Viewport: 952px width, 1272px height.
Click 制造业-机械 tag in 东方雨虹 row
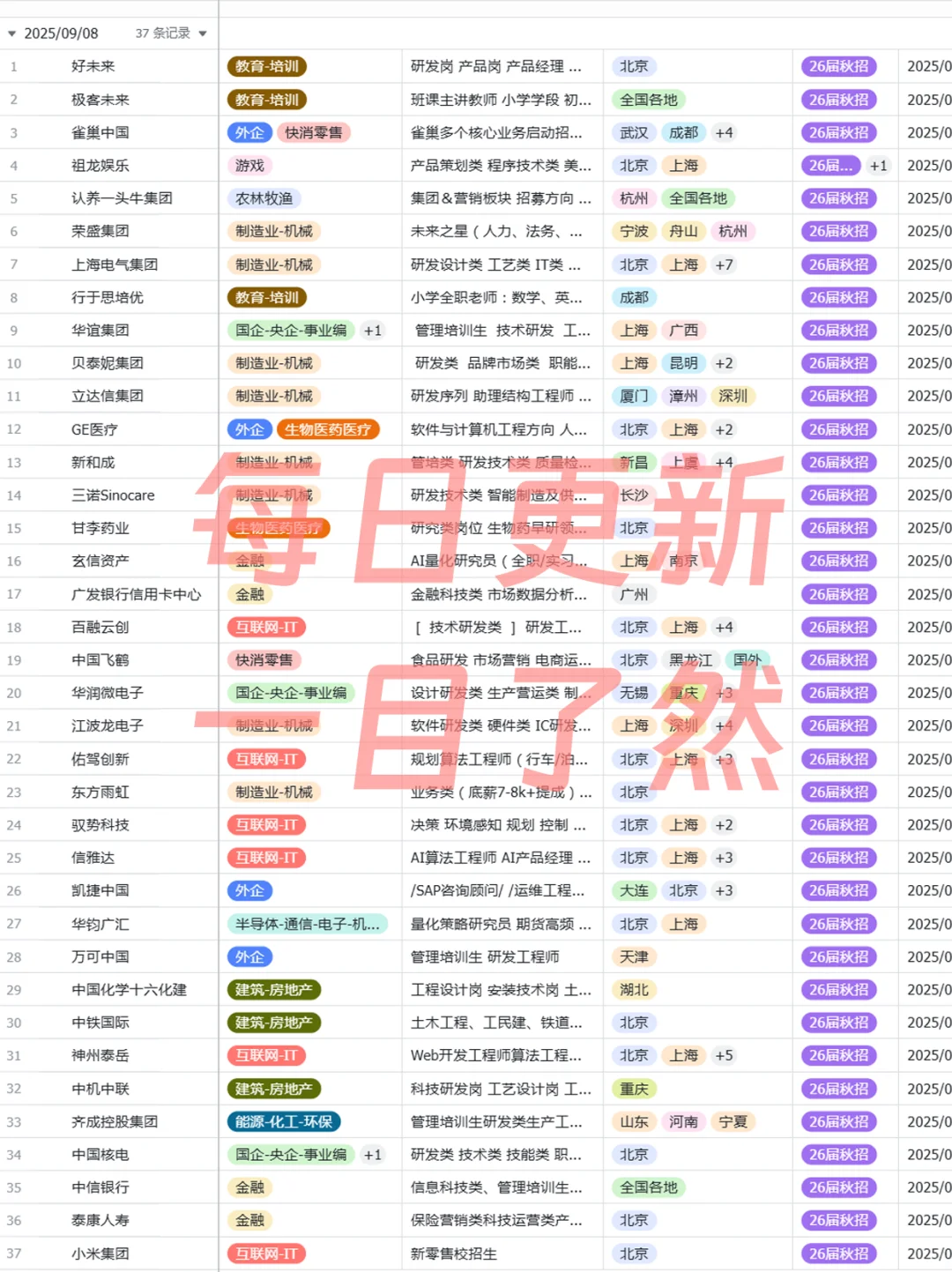pyautogui.click(x=274, y=792)
